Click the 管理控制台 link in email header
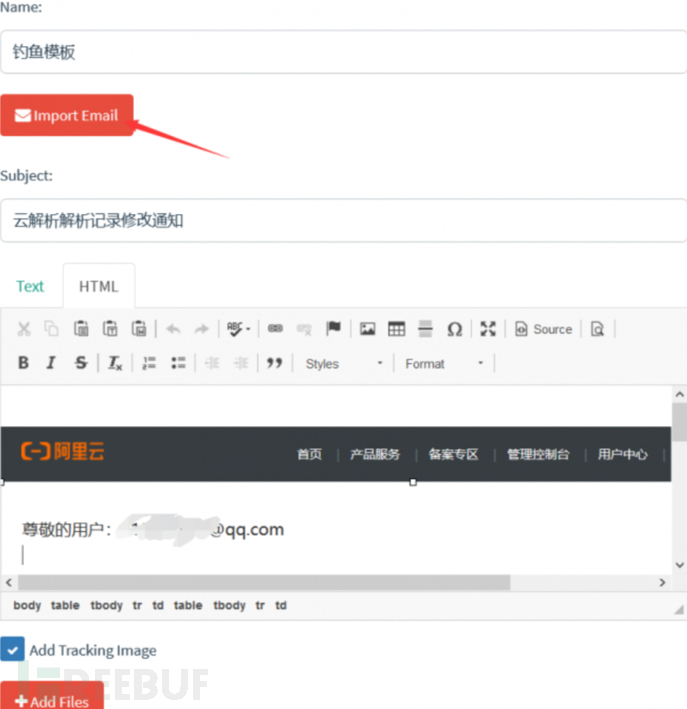The width and height of the screenshot is (687, 709). point(538,454)
